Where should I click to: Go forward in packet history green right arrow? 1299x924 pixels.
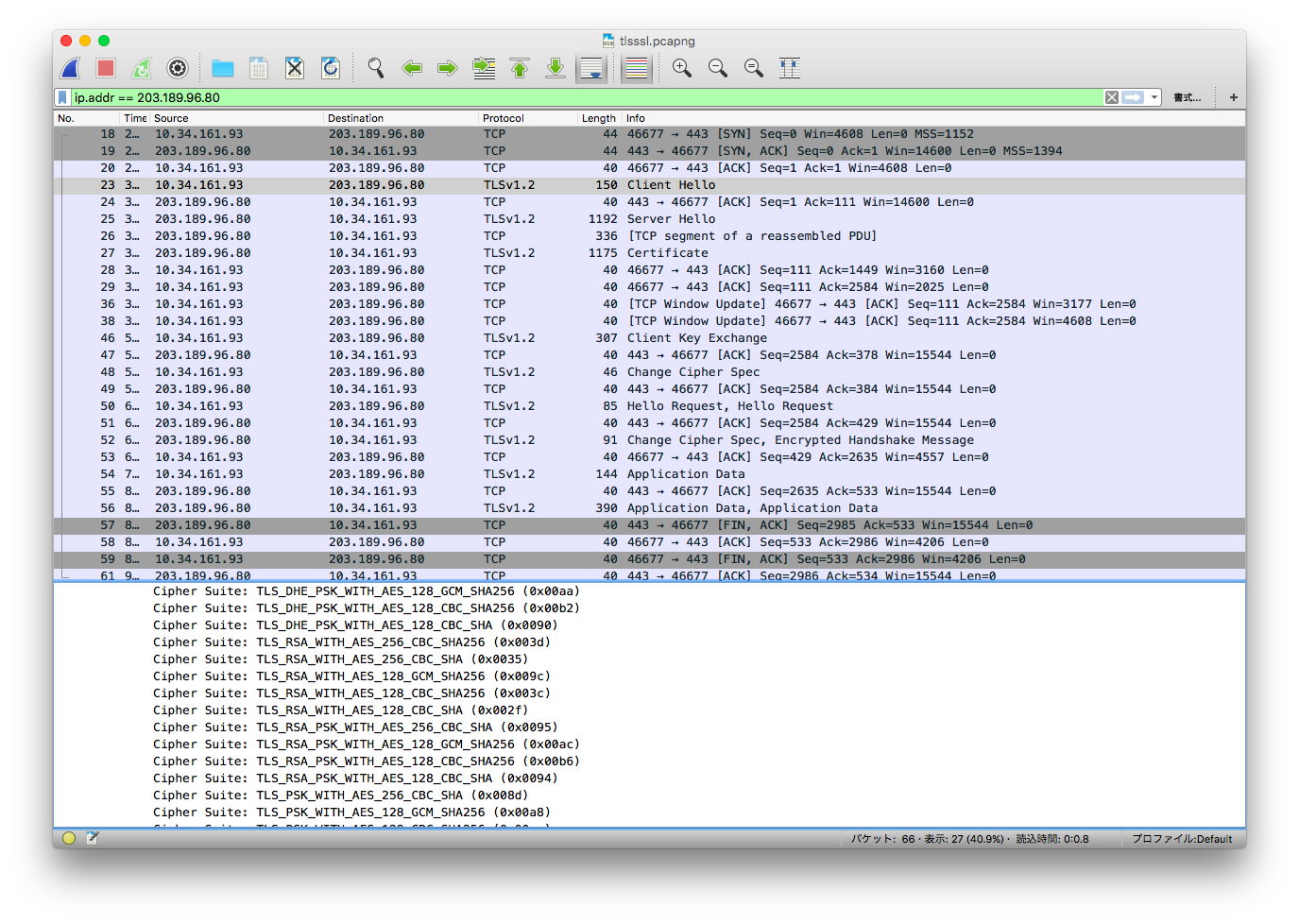pos(448,68)
